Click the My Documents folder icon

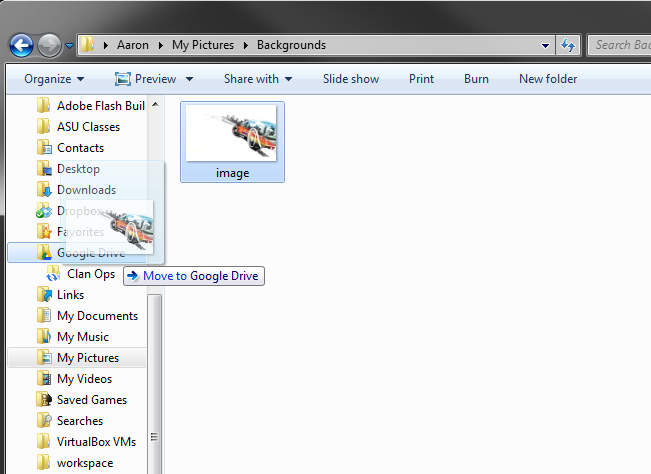tap(44, 315)
